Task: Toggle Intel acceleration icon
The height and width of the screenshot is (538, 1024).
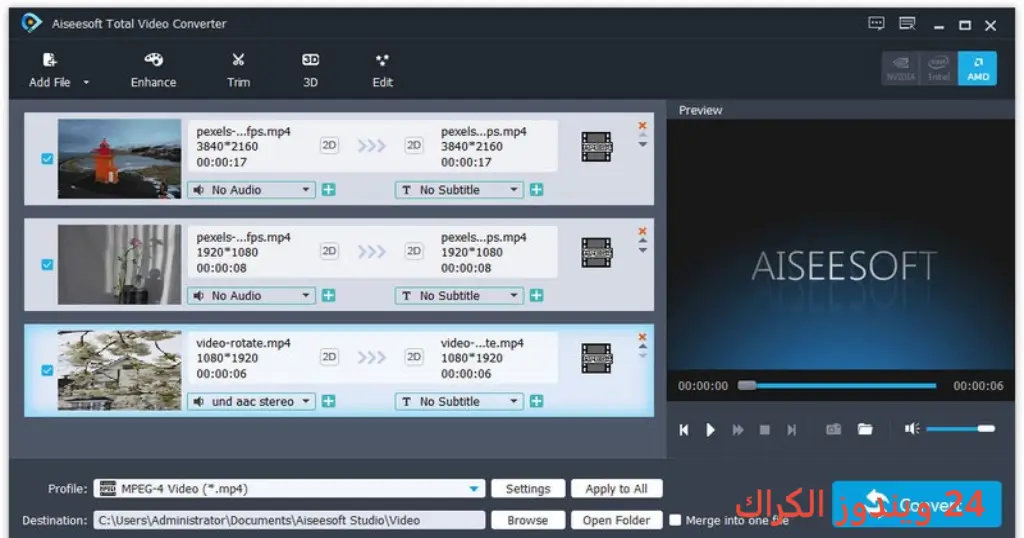Action: [938, 68]
